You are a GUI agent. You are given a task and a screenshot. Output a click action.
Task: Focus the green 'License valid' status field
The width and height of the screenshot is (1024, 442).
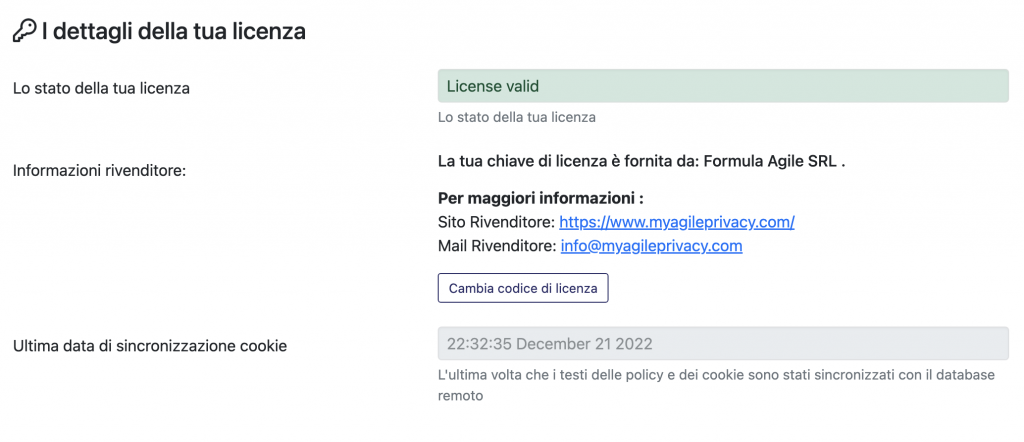(723, 86)
